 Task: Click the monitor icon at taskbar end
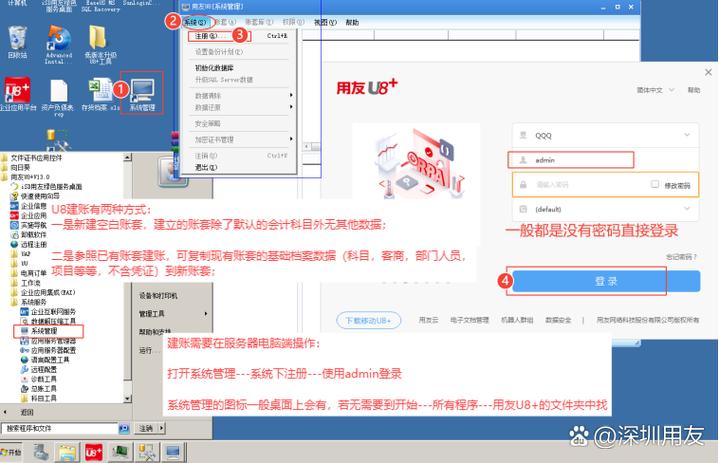click(x=173, y=452)
